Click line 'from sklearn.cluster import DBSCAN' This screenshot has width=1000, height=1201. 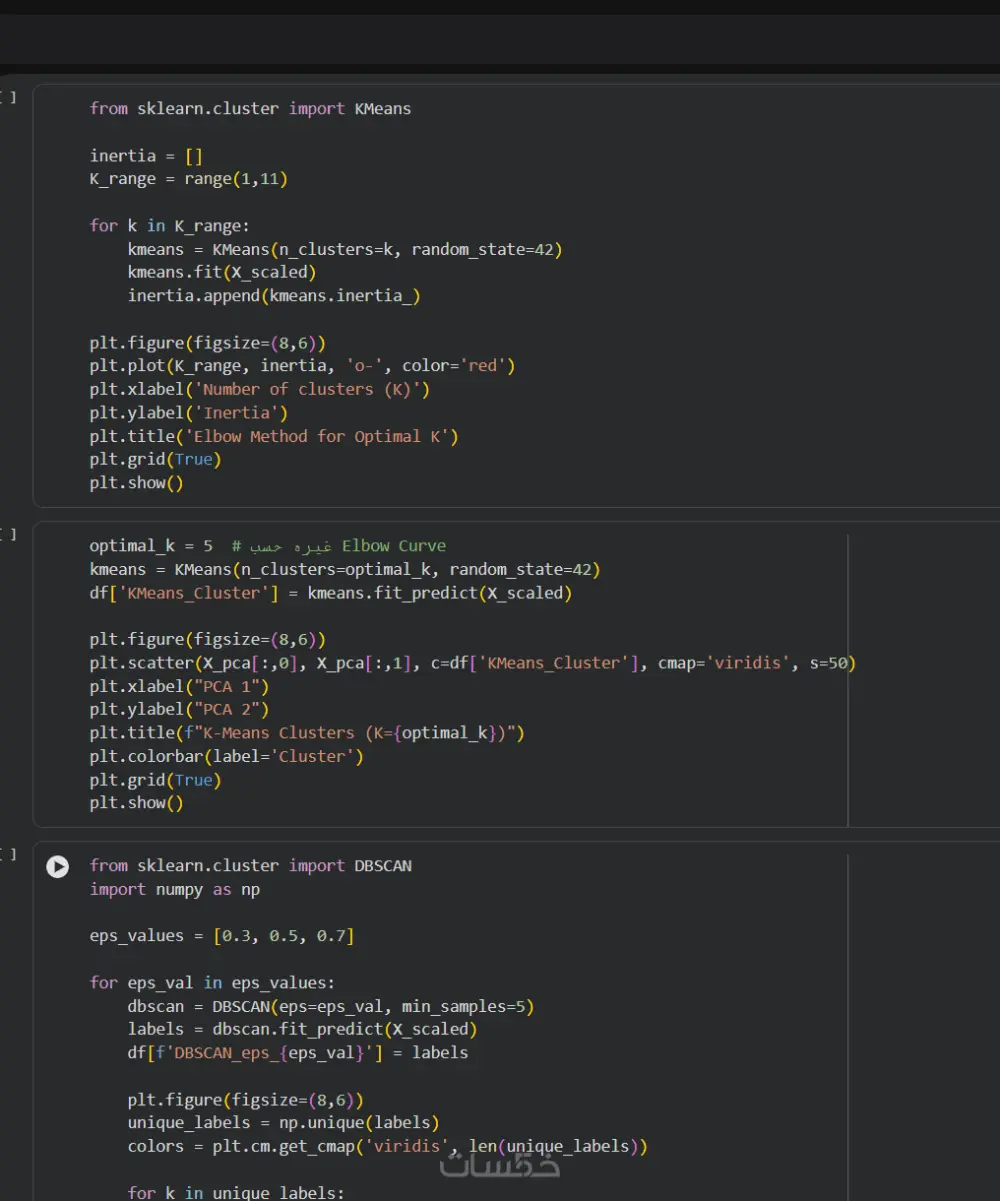tap(250, 866)
